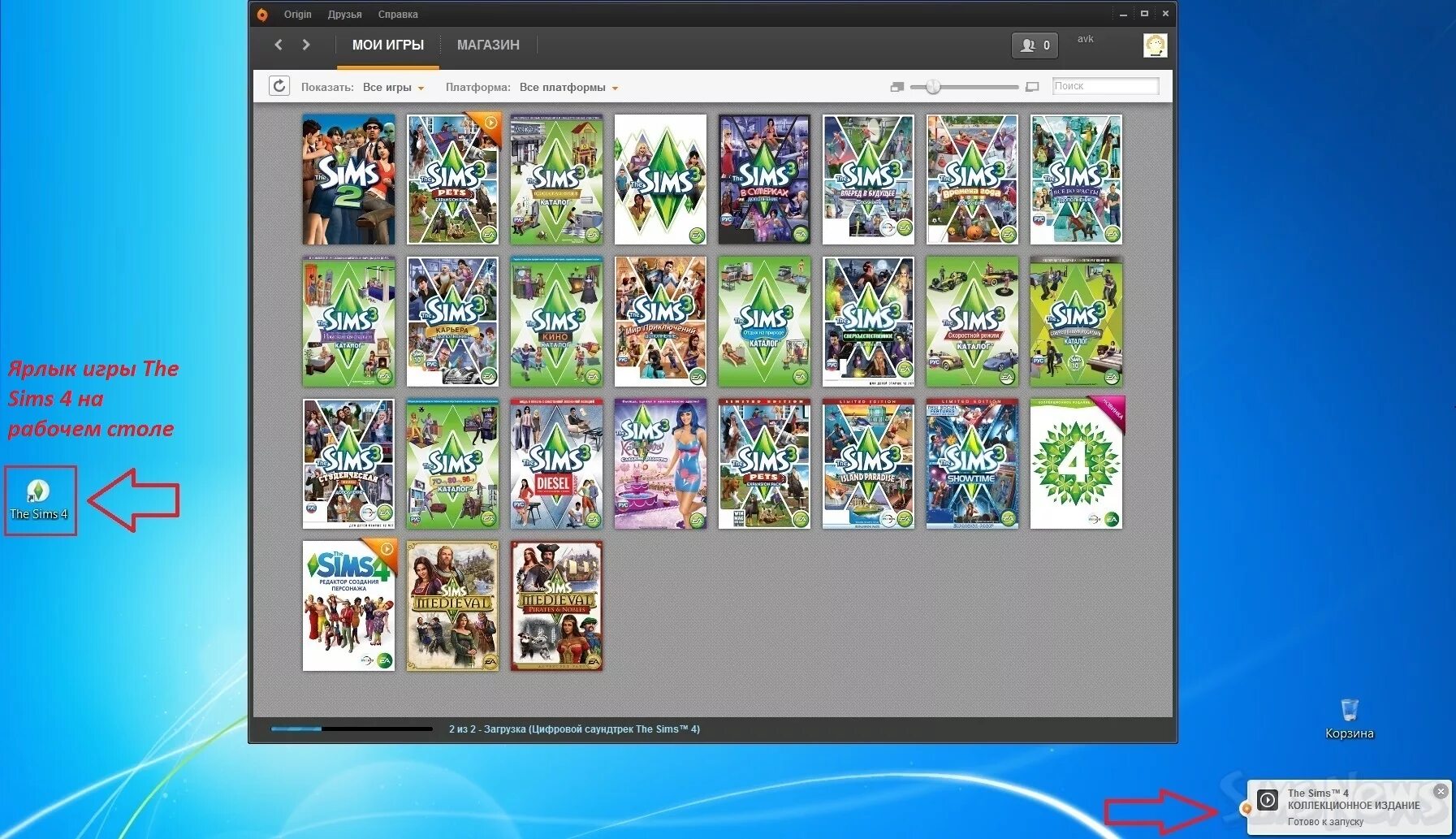The width and height of the screenshot is (1456, 839).
Task: Click Готово к запуску notification text
Action: [1326, 822]
